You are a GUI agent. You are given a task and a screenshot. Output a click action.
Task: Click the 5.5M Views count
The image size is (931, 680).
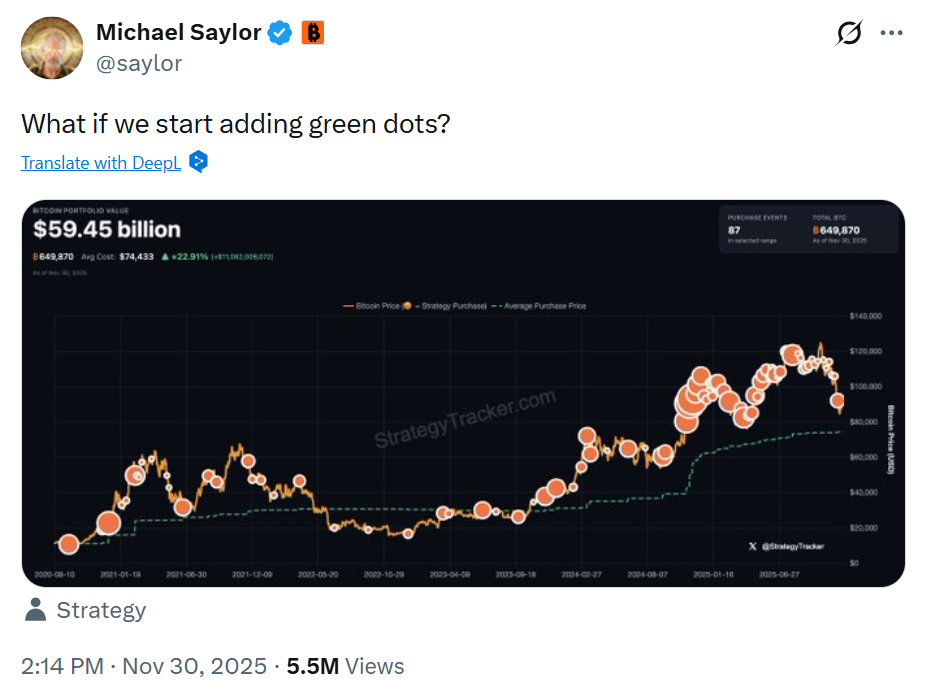pyautogui.click(x=346, y=666)
